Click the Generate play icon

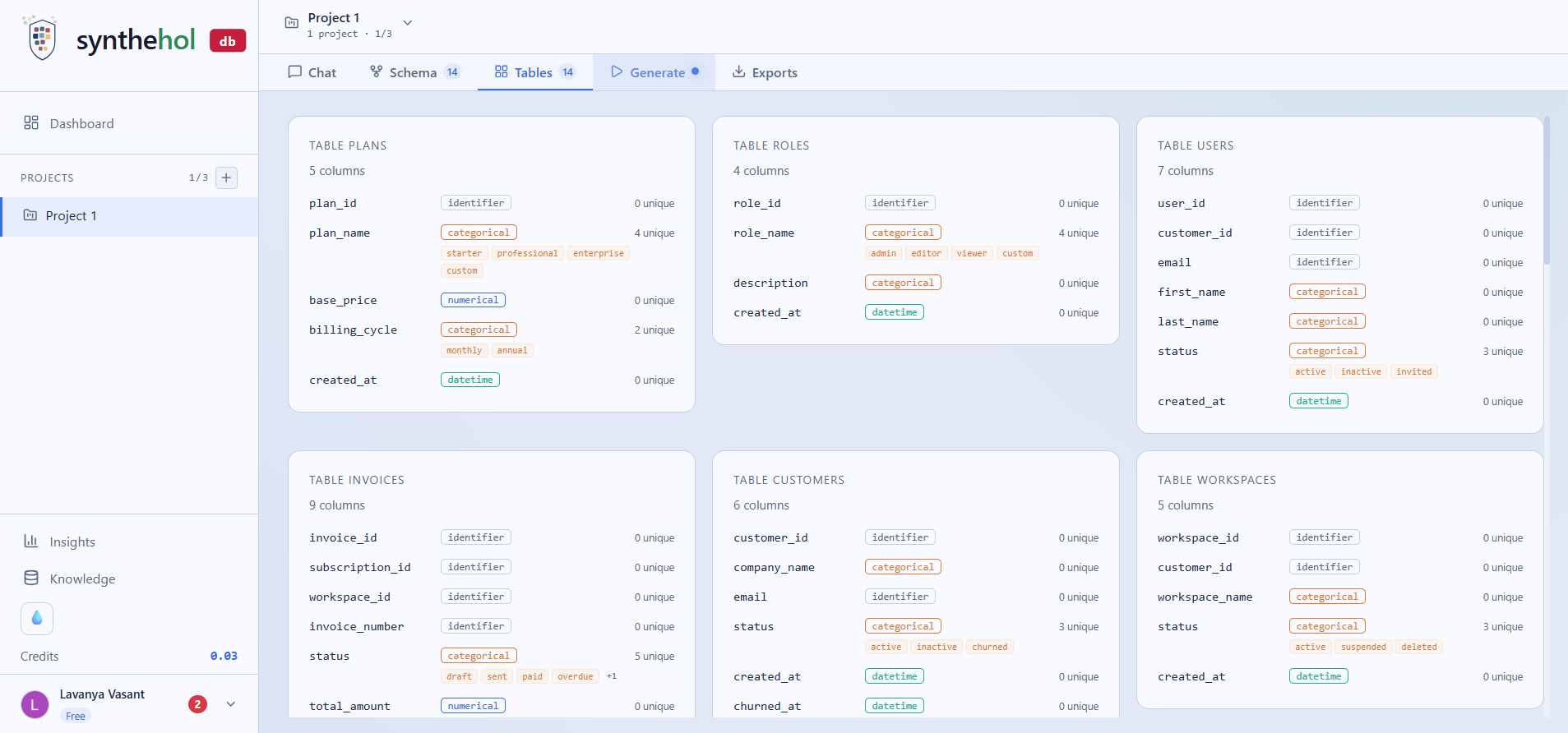(x=617, y=71)
